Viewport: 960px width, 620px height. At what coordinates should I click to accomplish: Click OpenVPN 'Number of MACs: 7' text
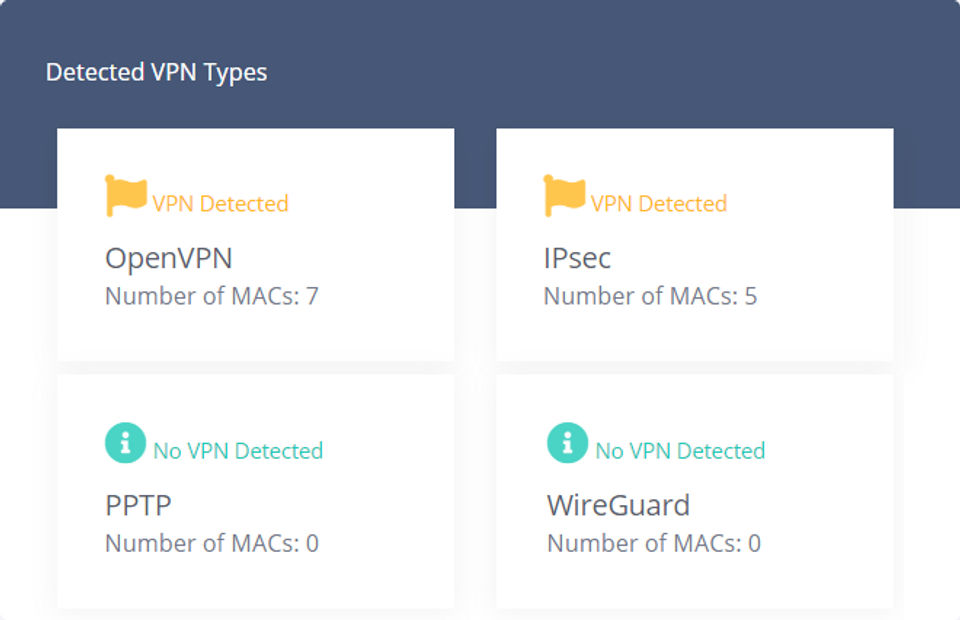point(211,296)
